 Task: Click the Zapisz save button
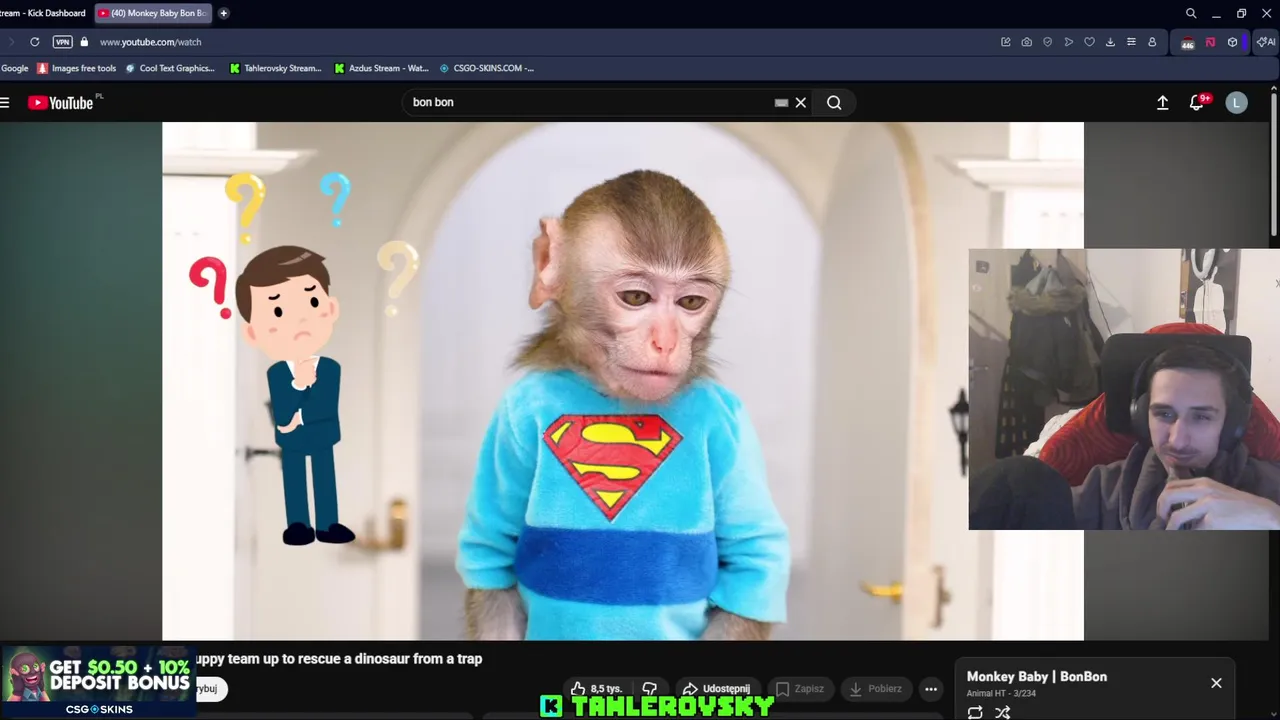(800, 688)
